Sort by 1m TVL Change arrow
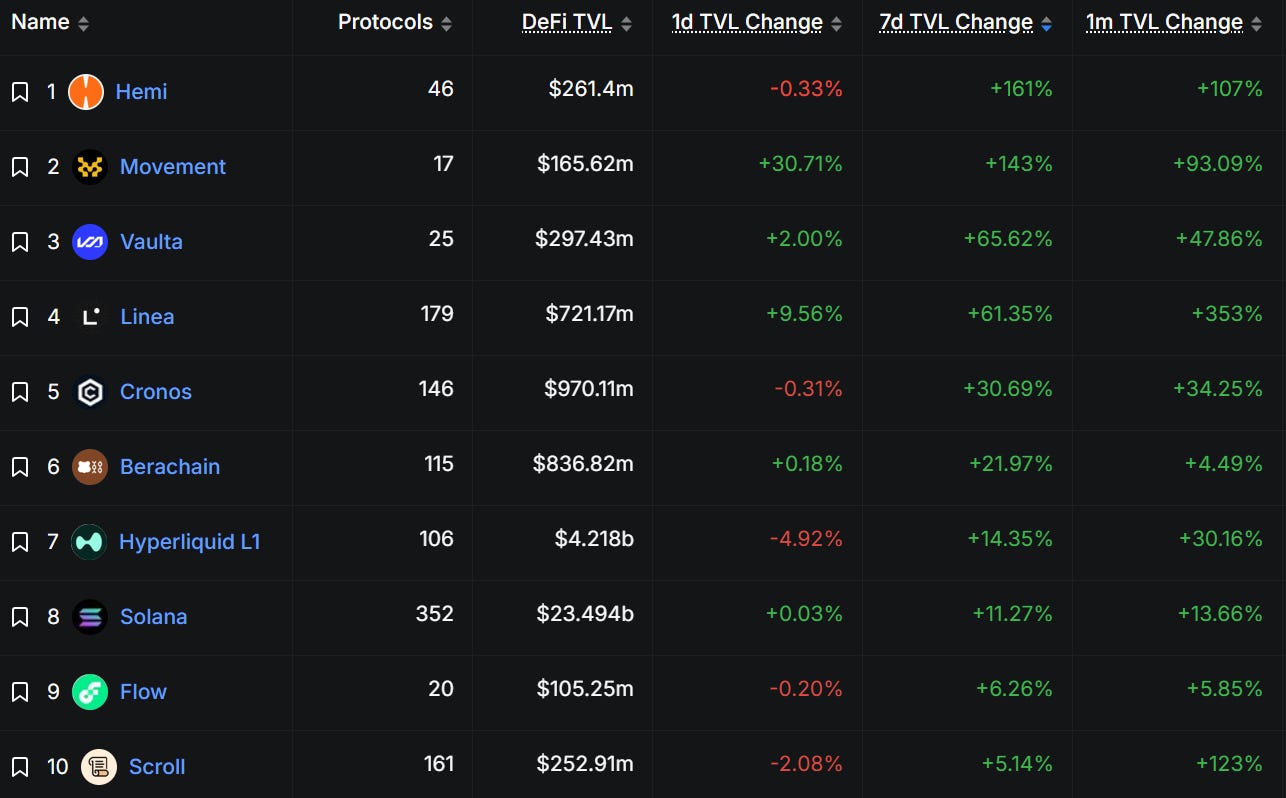This screenshot has height=798, width=1286. click(1256, 24)
